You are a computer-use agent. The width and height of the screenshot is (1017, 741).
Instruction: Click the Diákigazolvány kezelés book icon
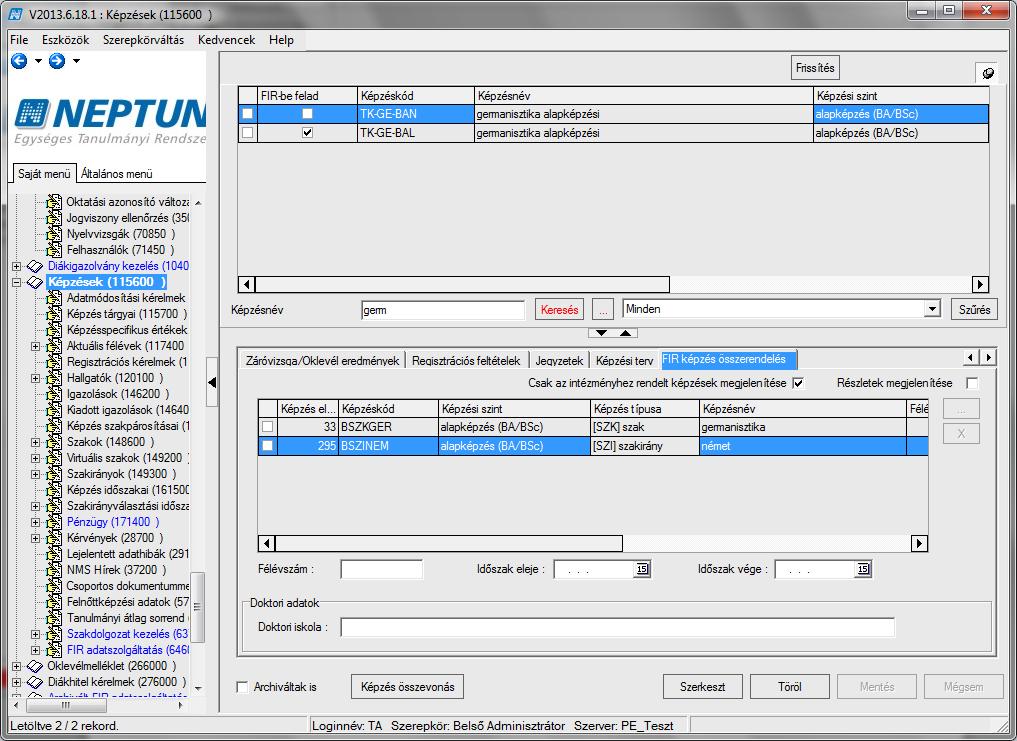35,266
